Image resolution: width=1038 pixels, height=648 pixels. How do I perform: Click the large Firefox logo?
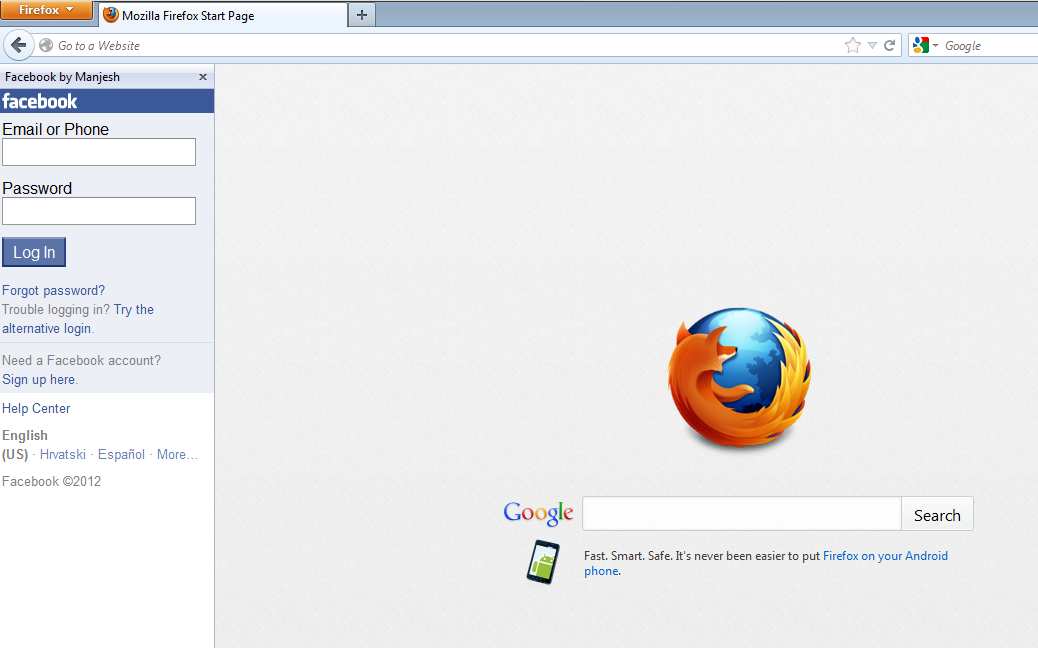coord(739,377)
